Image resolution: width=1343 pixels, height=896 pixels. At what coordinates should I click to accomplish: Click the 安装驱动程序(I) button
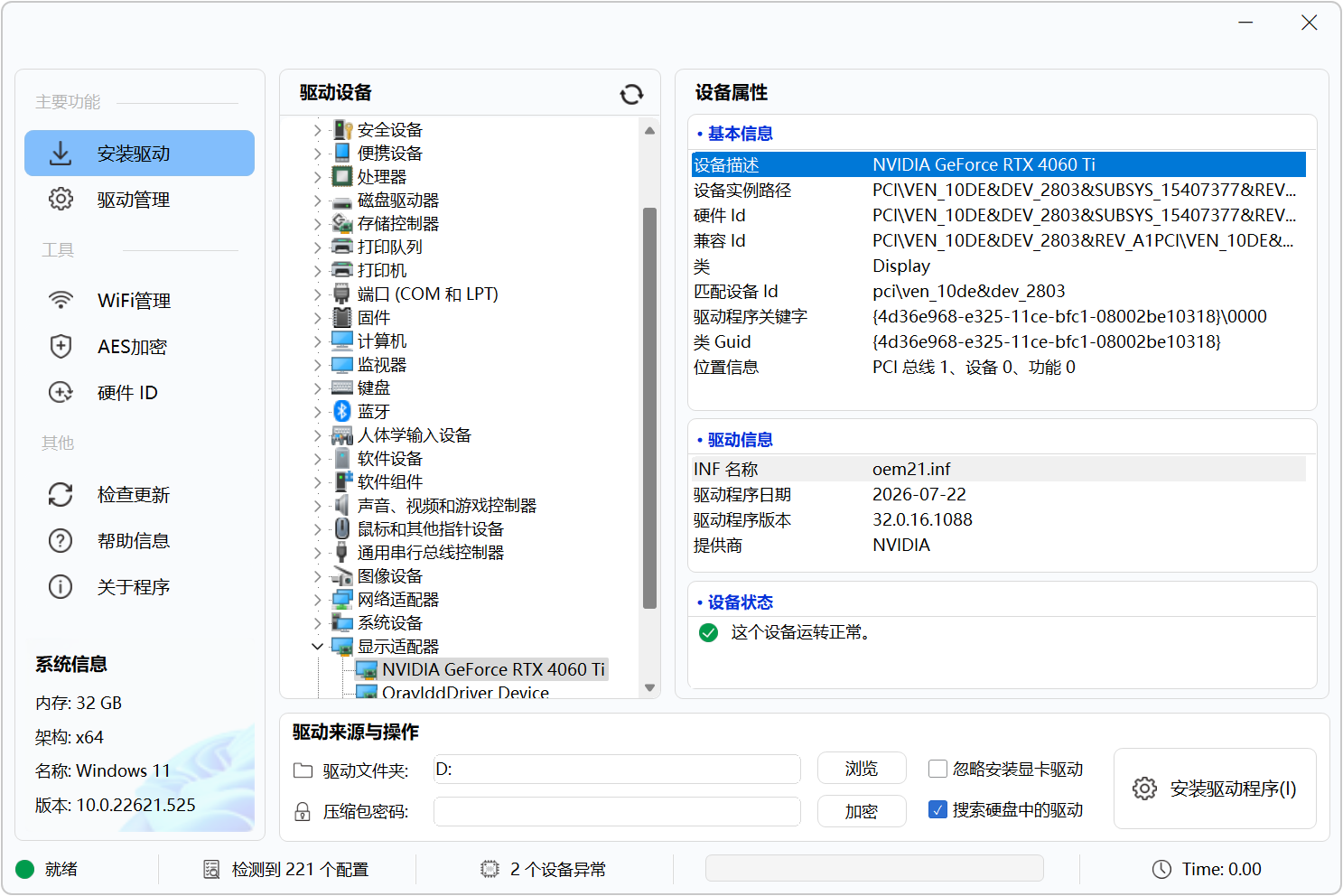click(1215, 789)
